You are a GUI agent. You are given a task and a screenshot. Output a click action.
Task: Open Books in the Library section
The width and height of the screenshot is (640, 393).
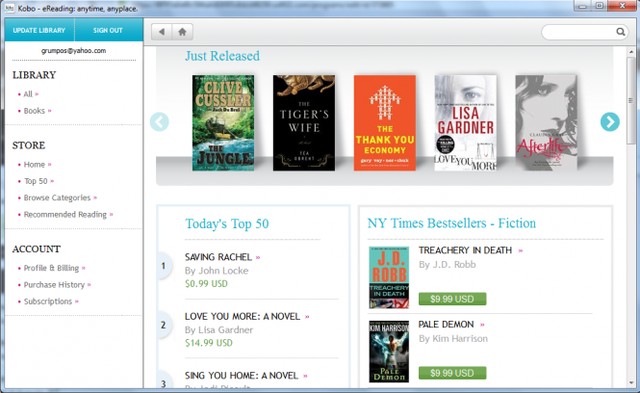(x=35, y=111)
